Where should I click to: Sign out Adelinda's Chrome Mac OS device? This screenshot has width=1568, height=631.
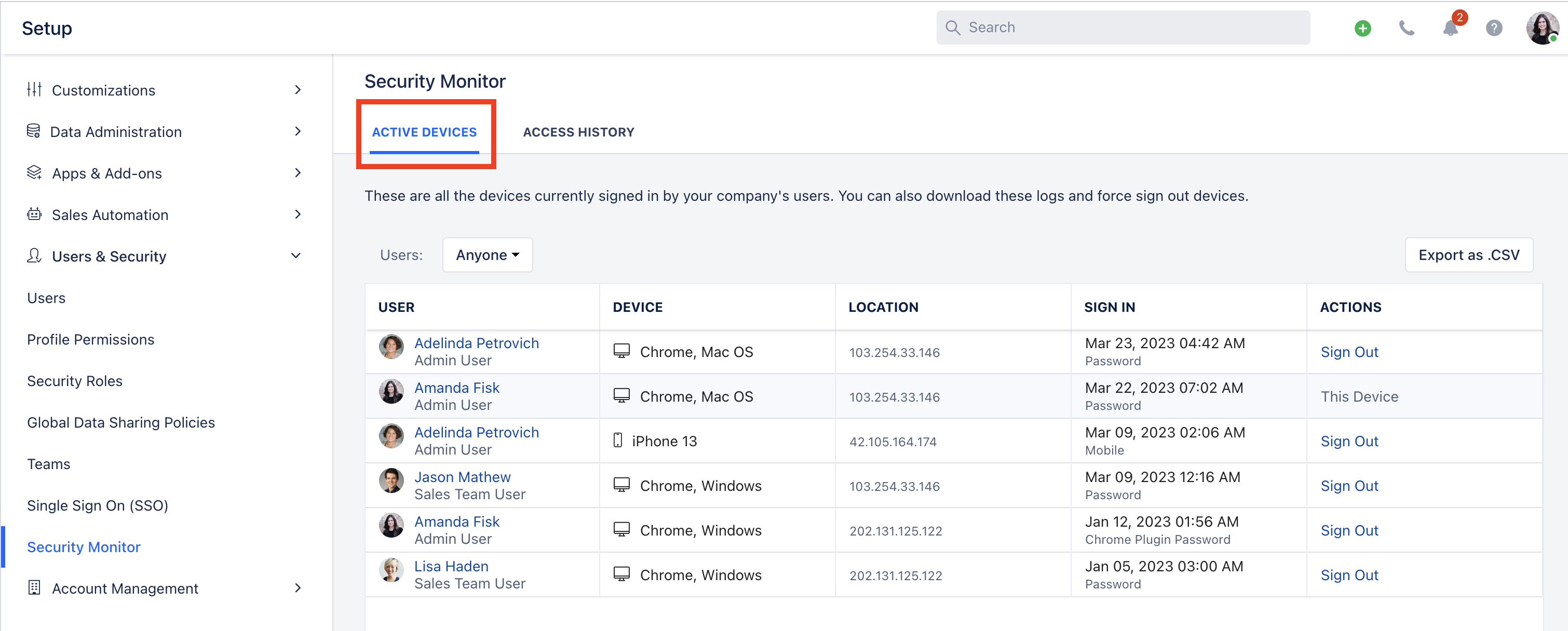tap(1349, 352)
